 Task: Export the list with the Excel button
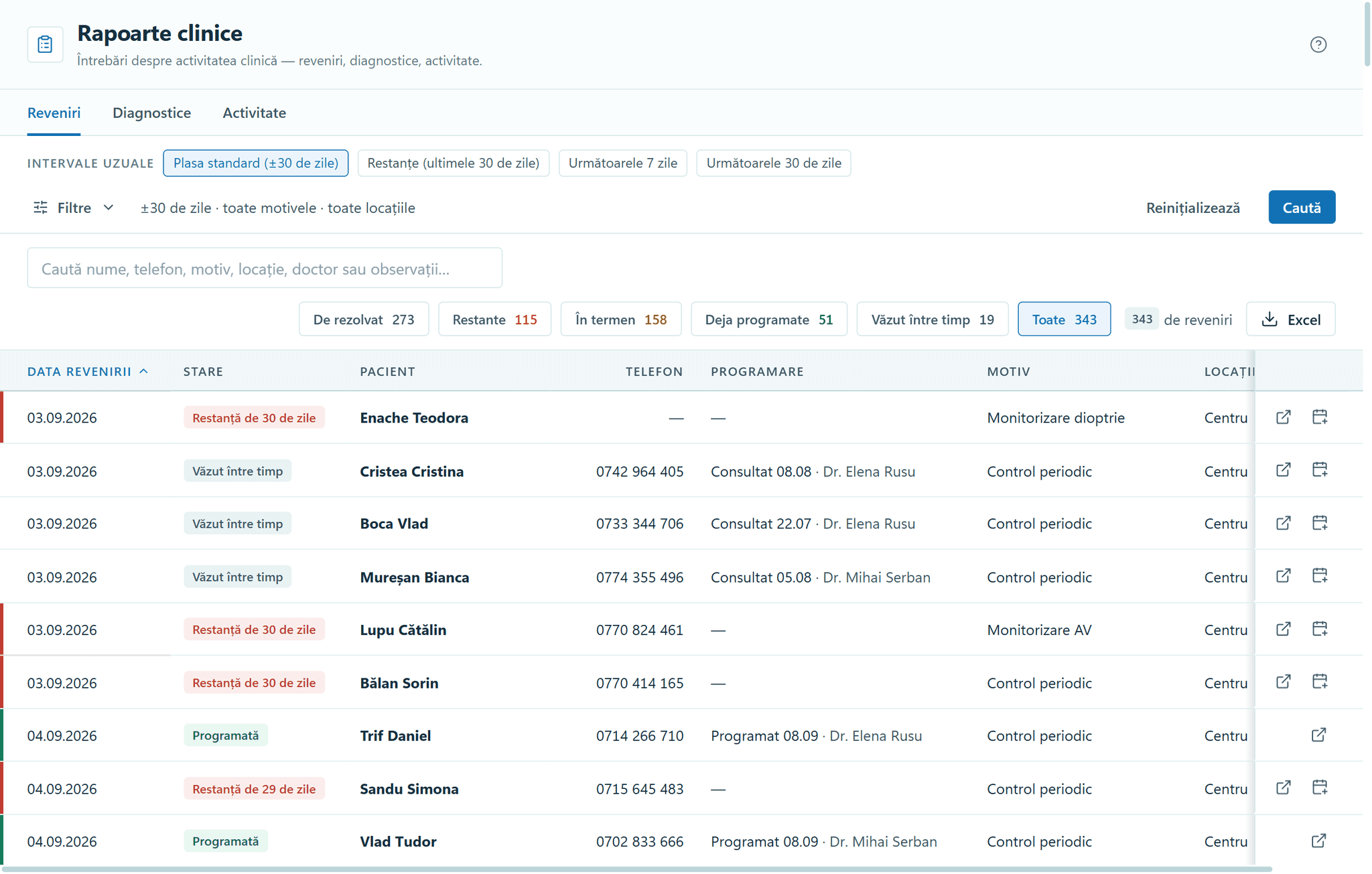[1290, 319]
